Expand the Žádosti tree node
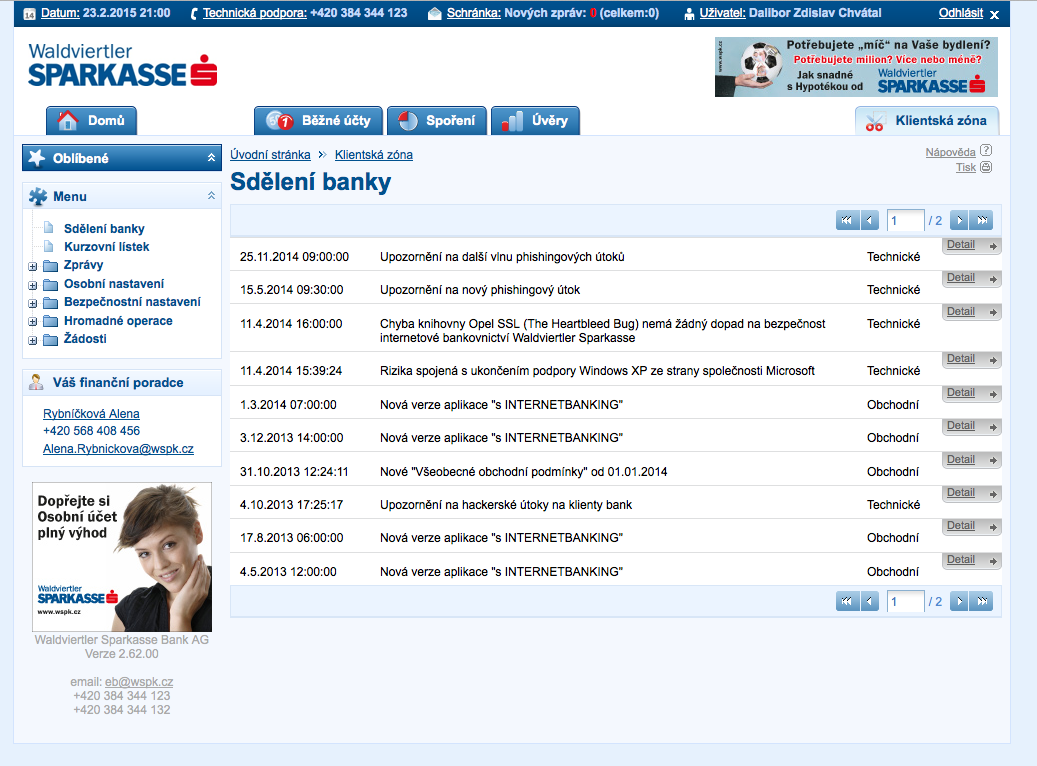Screen dimensions: 1037x766 pyautogui.click(x=32, y=341)
